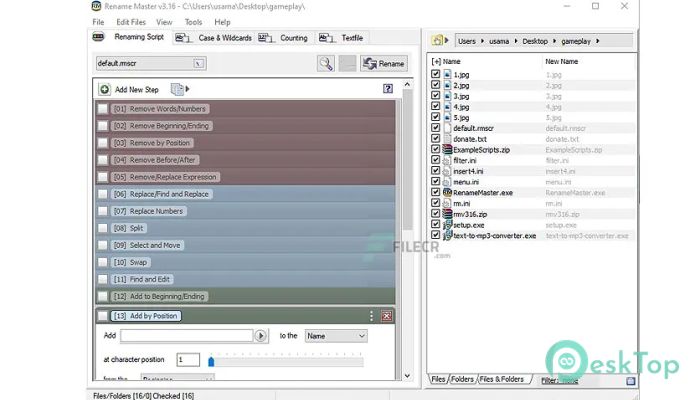Open the default.rmscr script dropdown
The height and width of the screenshot is (400, 700).
pos(199,64)
